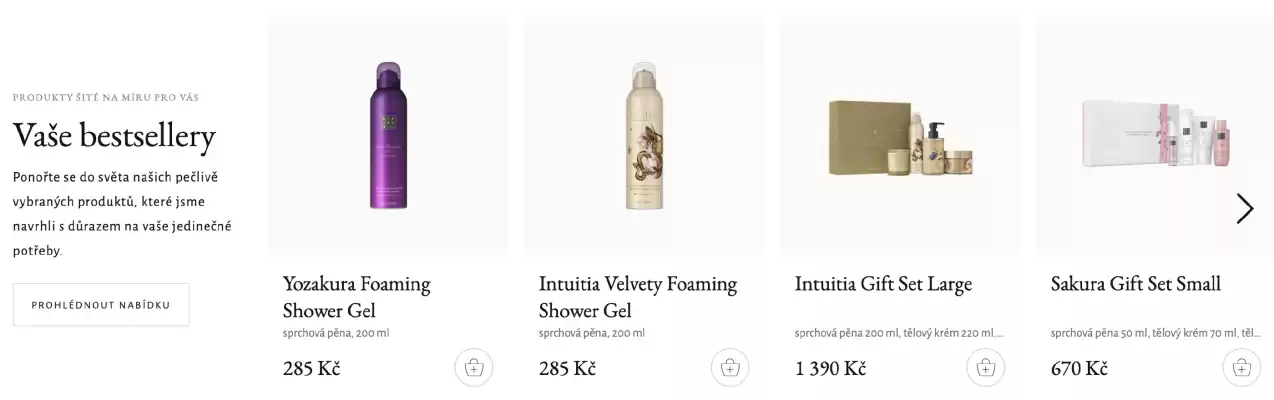Click the 1 390 Kč price
Image resolution: width=1274 pixels, height=400 pixels.
tap(830, 368)
